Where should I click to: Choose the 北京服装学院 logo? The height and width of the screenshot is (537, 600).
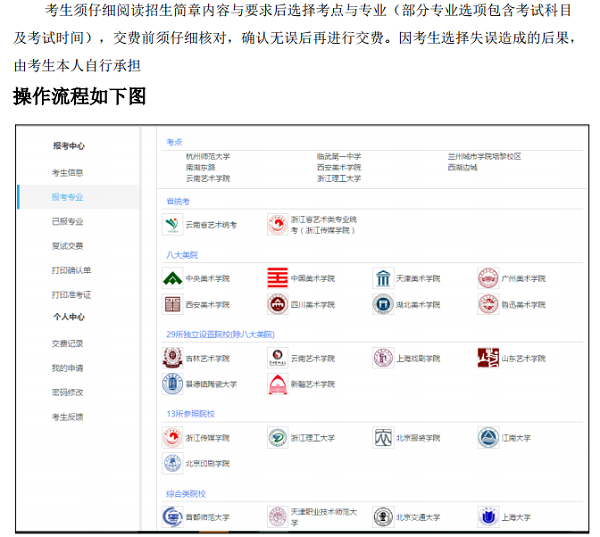(x=383, y=438)
